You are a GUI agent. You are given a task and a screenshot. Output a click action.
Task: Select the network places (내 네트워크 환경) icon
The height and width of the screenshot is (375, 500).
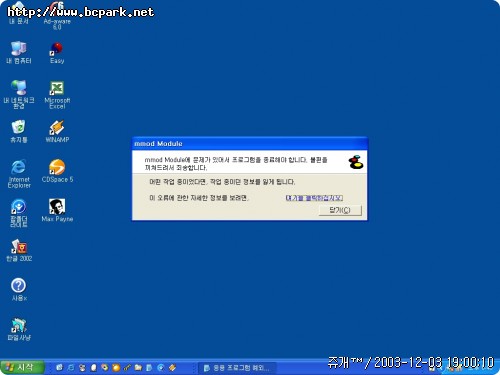19,94
